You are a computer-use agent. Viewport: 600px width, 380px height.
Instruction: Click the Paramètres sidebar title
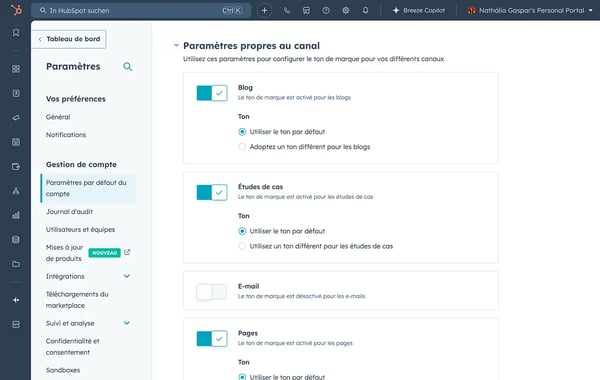pyautogui.click(x=73, y=67)
